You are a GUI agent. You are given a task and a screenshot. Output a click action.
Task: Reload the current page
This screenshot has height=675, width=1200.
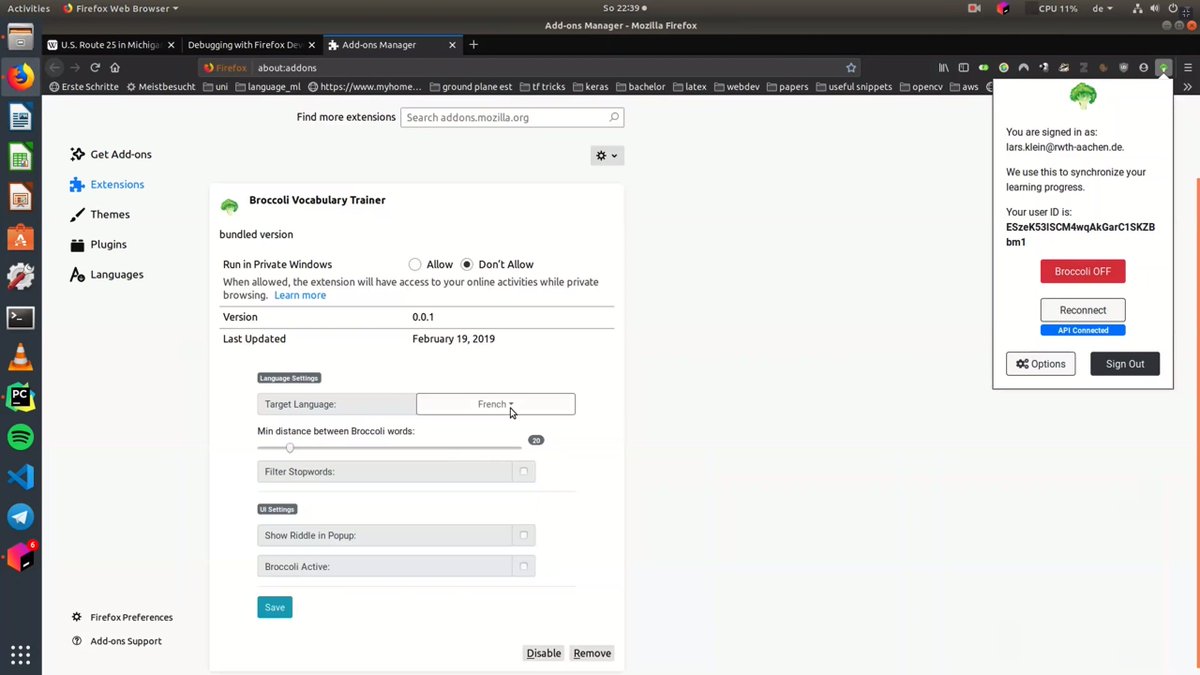[95, 67]
